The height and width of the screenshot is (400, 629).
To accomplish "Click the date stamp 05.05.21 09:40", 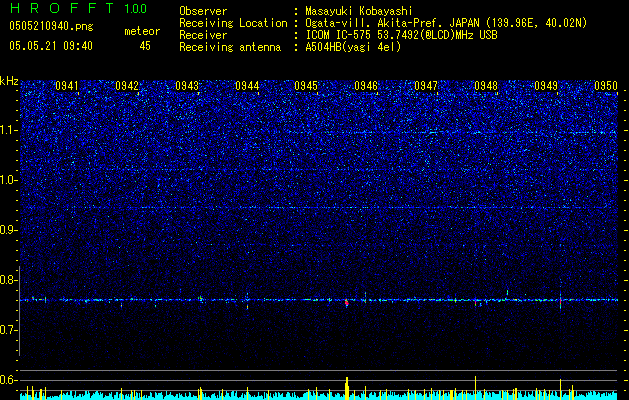I will click(51, 46).
